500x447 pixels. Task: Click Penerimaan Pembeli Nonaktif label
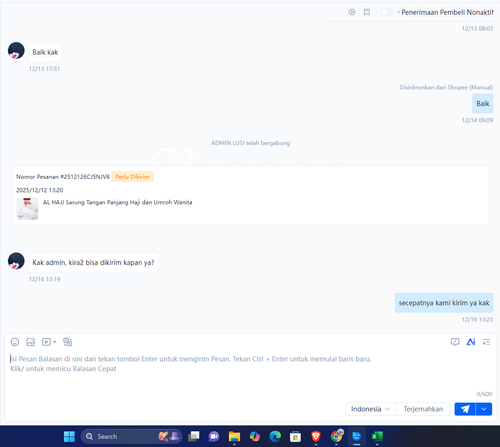447,12
